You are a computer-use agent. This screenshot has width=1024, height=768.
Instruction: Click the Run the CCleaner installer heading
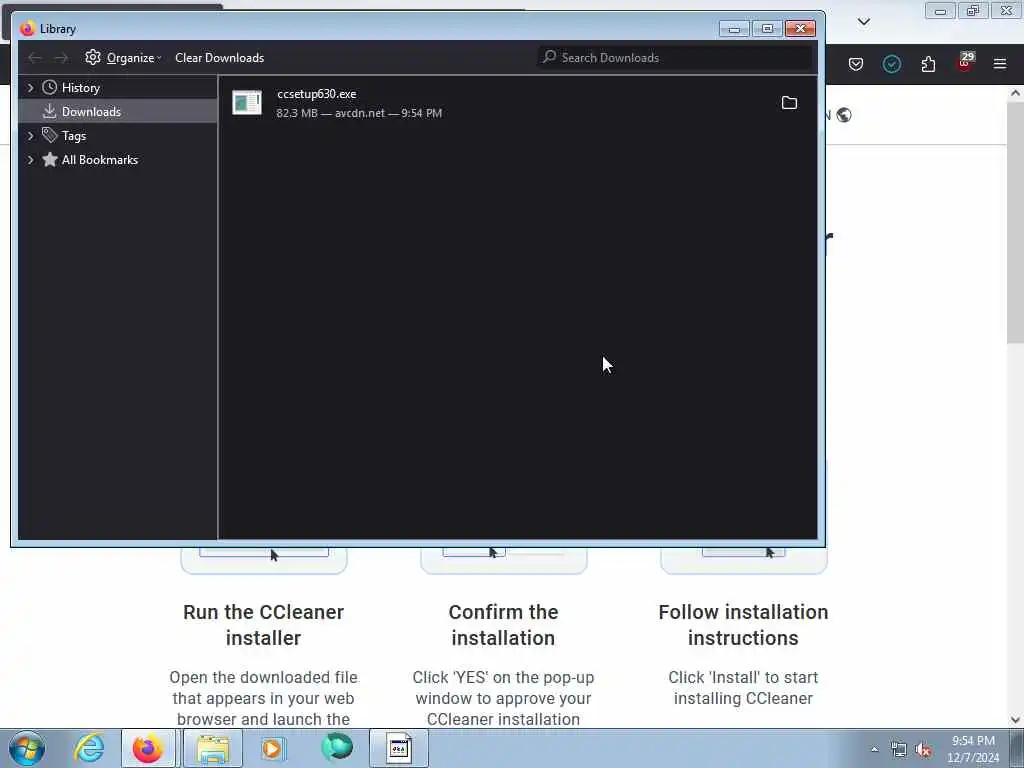pos(263,624)
